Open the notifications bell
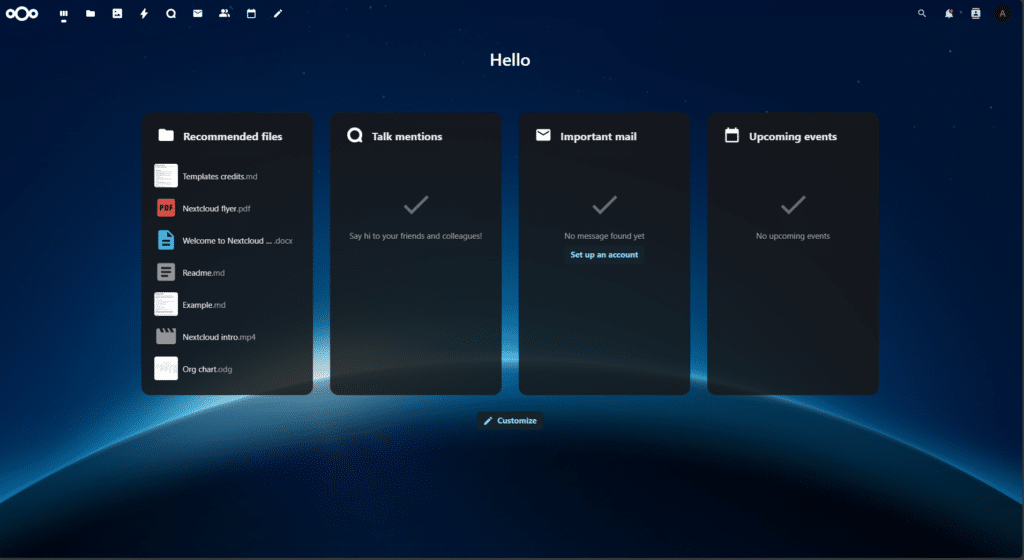 click(x=948, y=13)
